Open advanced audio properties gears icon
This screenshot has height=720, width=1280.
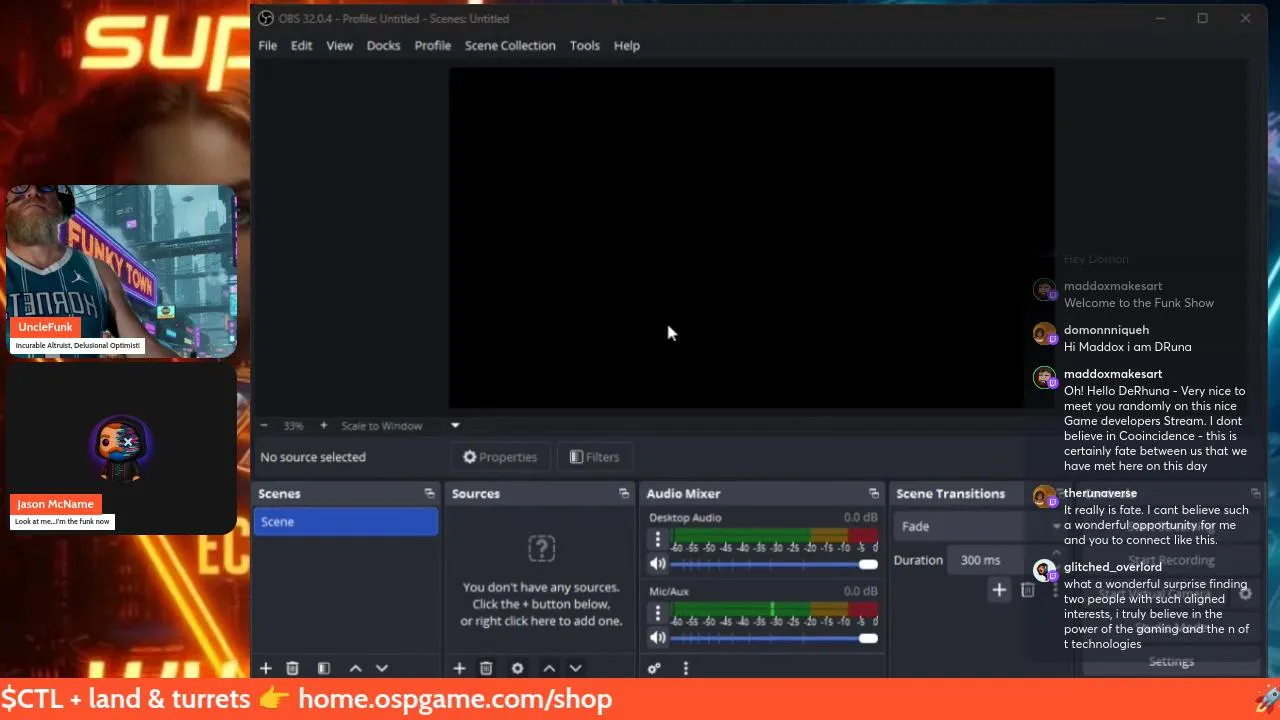[x=654, y=668]
